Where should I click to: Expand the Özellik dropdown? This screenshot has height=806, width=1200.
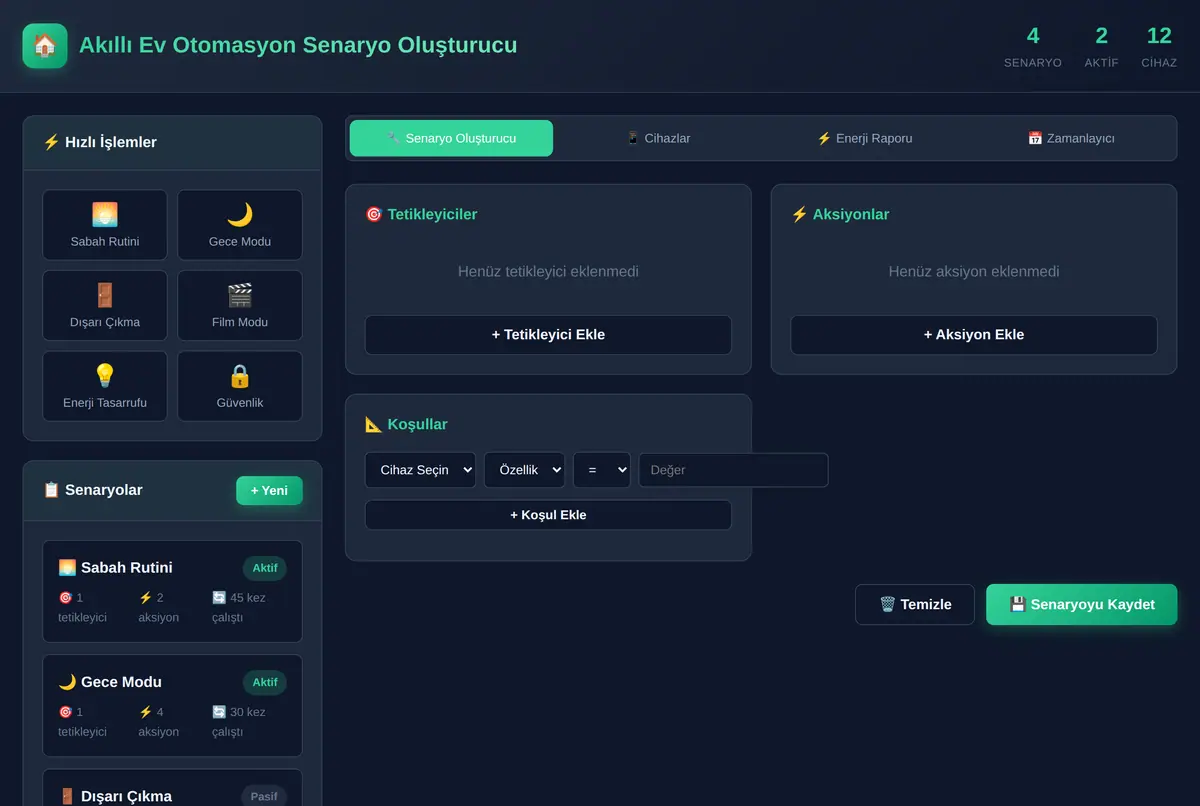[x=524, y=470]
